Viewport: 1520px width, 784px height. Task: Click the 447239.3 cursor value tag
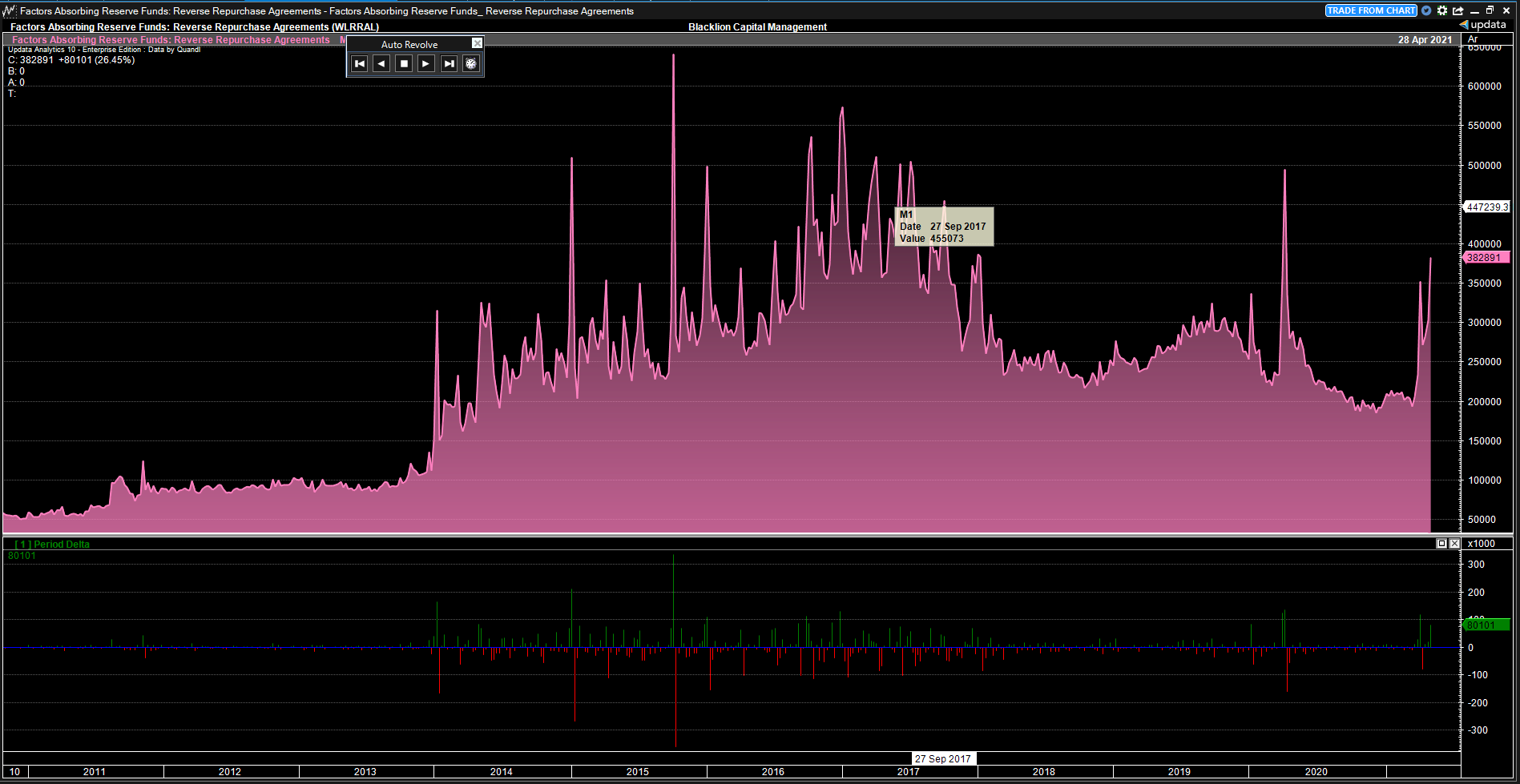(x=1487, y=207)
